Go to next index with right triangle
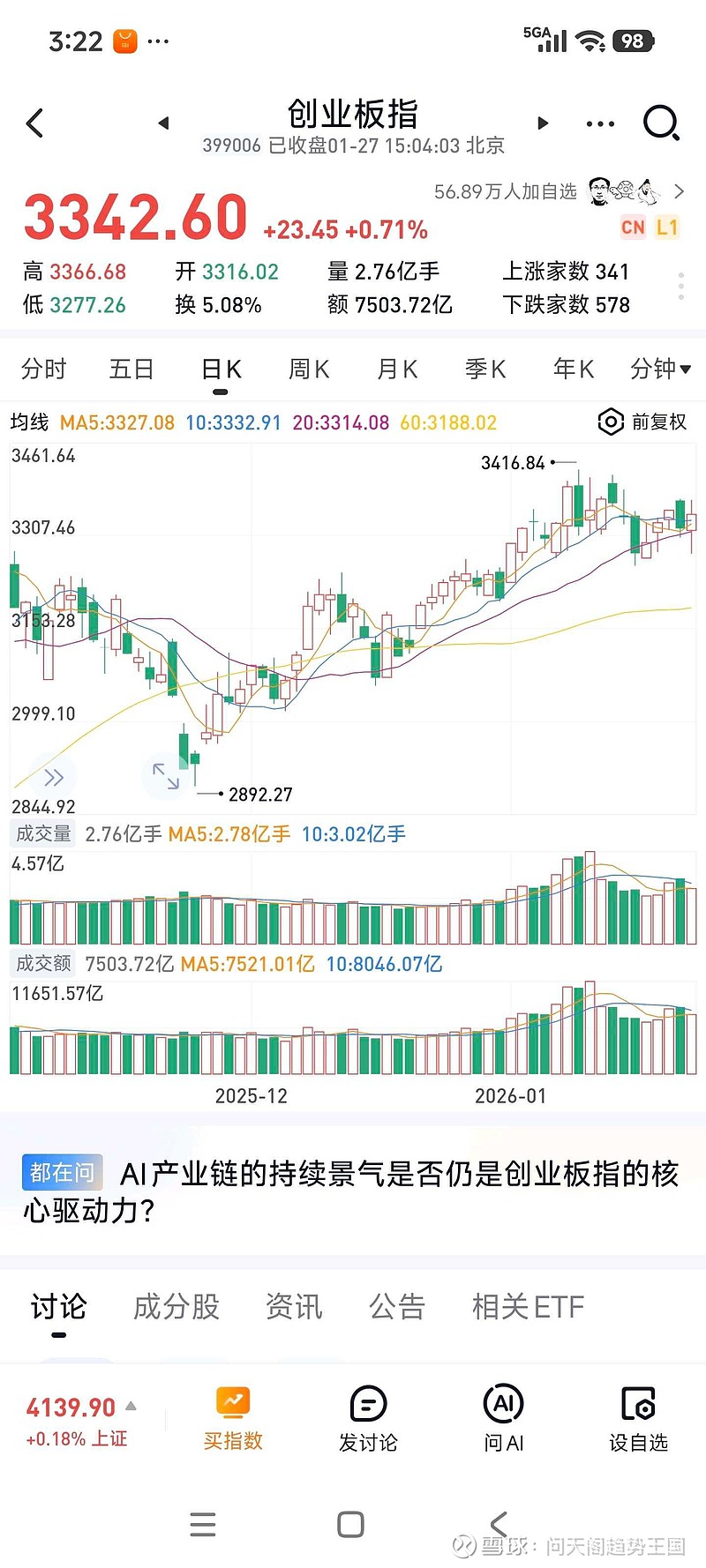The width and height of the screenshot is (706, 1568). (x=543, y=123)
